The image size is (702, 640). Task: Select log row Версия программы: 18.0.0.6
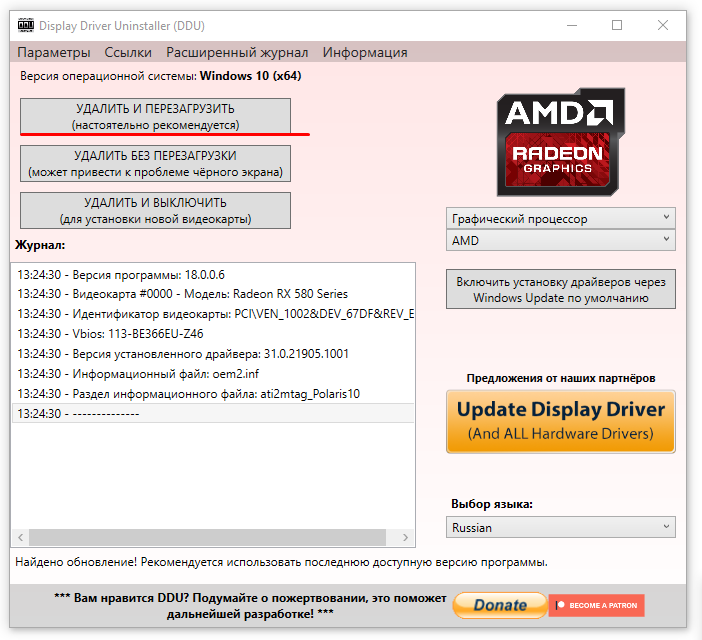coord(213,274)
